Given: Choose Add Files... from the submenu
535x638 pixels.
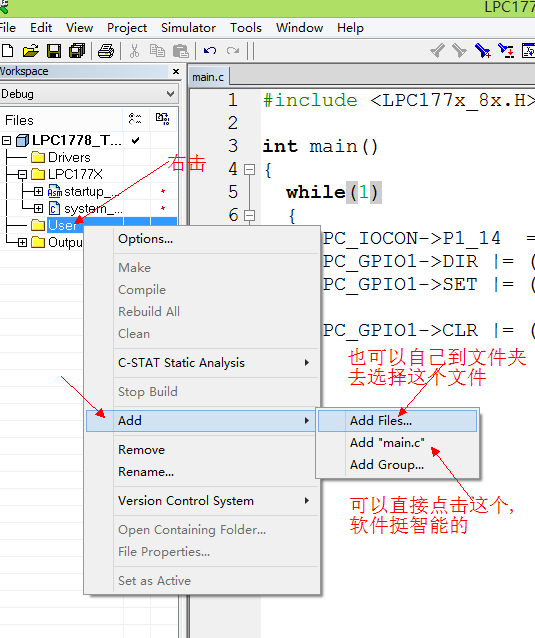Looking at the screenshot, I should [x=397, y=420].
